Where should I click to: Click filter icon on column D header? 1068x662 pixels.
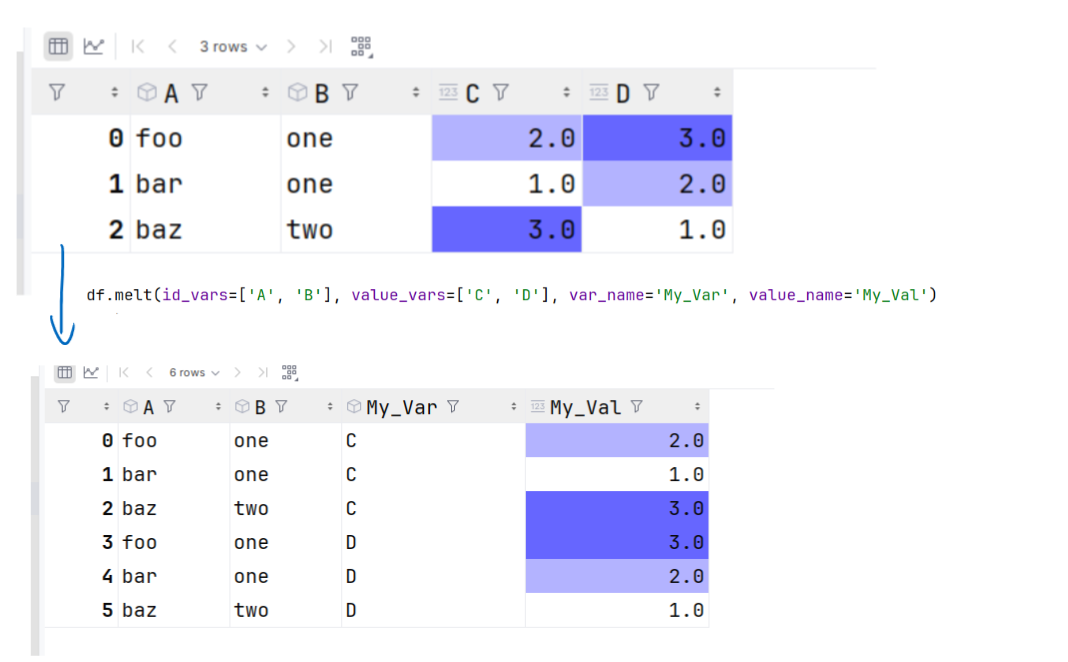[x=651, y=93]
